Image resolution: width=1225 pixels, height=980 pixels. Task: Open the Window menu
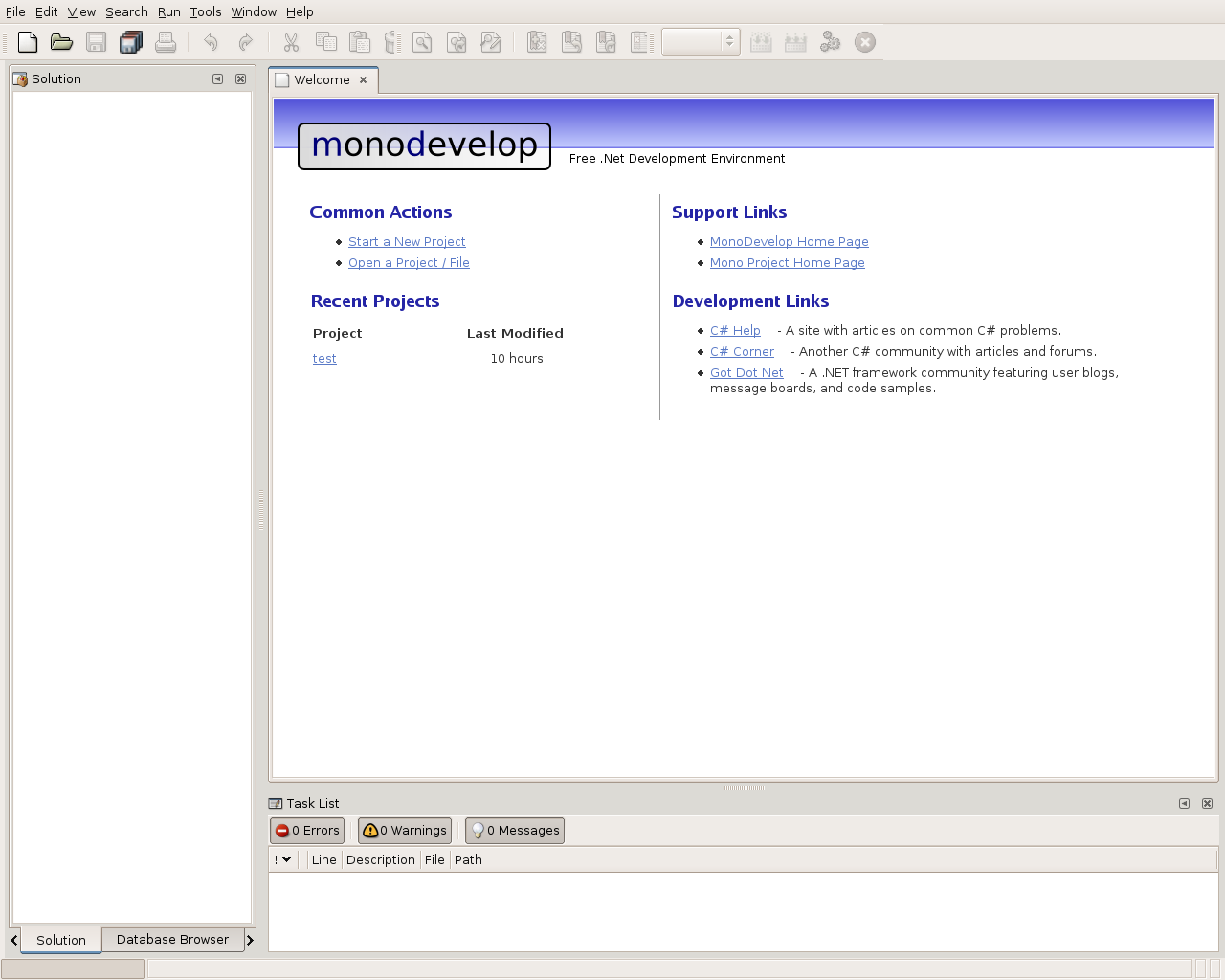point(254,11)
